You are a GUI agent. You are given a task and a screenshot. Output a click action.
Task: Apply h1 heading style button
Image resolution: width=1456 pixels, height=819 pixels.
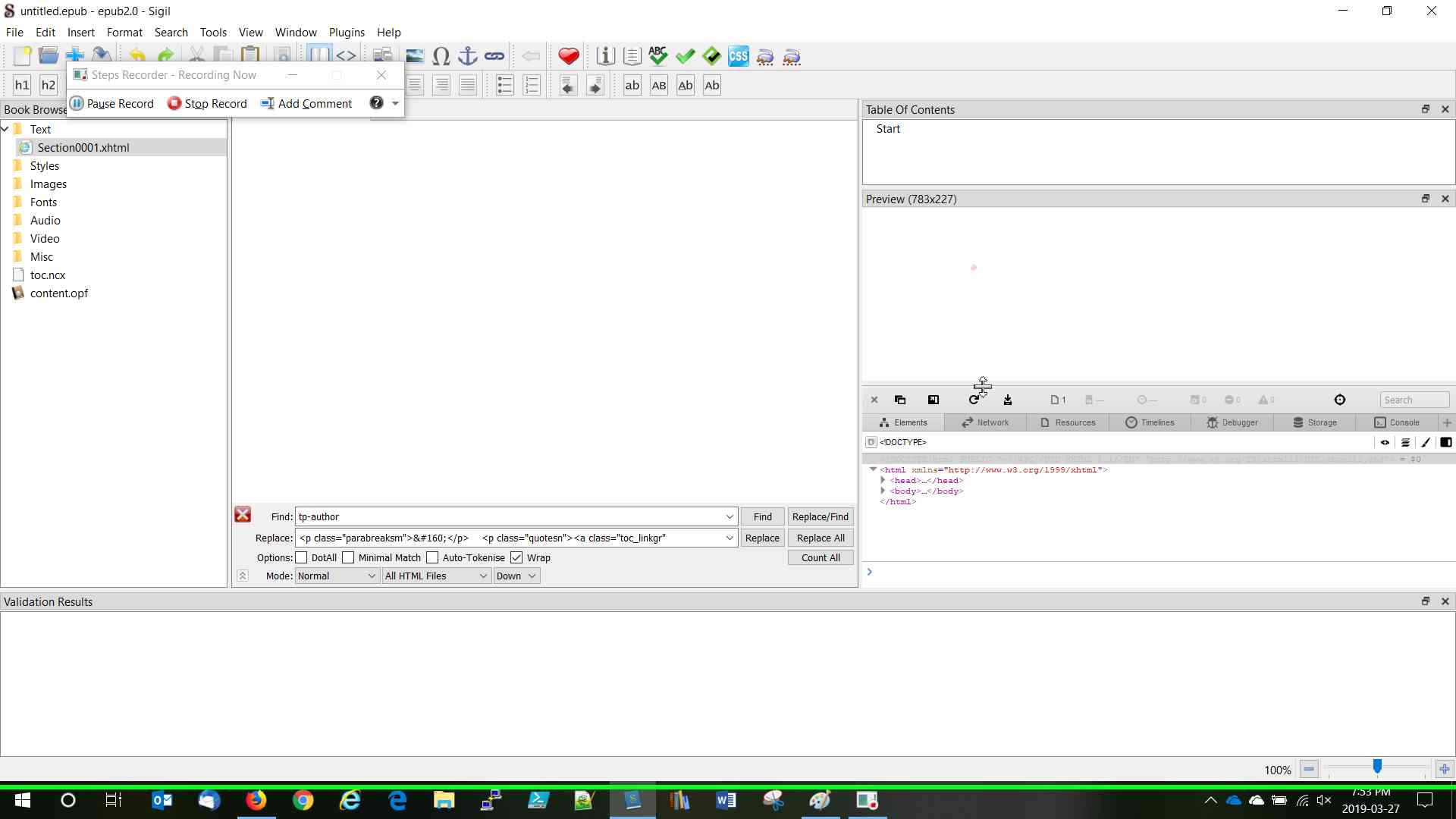pos(22,85)
